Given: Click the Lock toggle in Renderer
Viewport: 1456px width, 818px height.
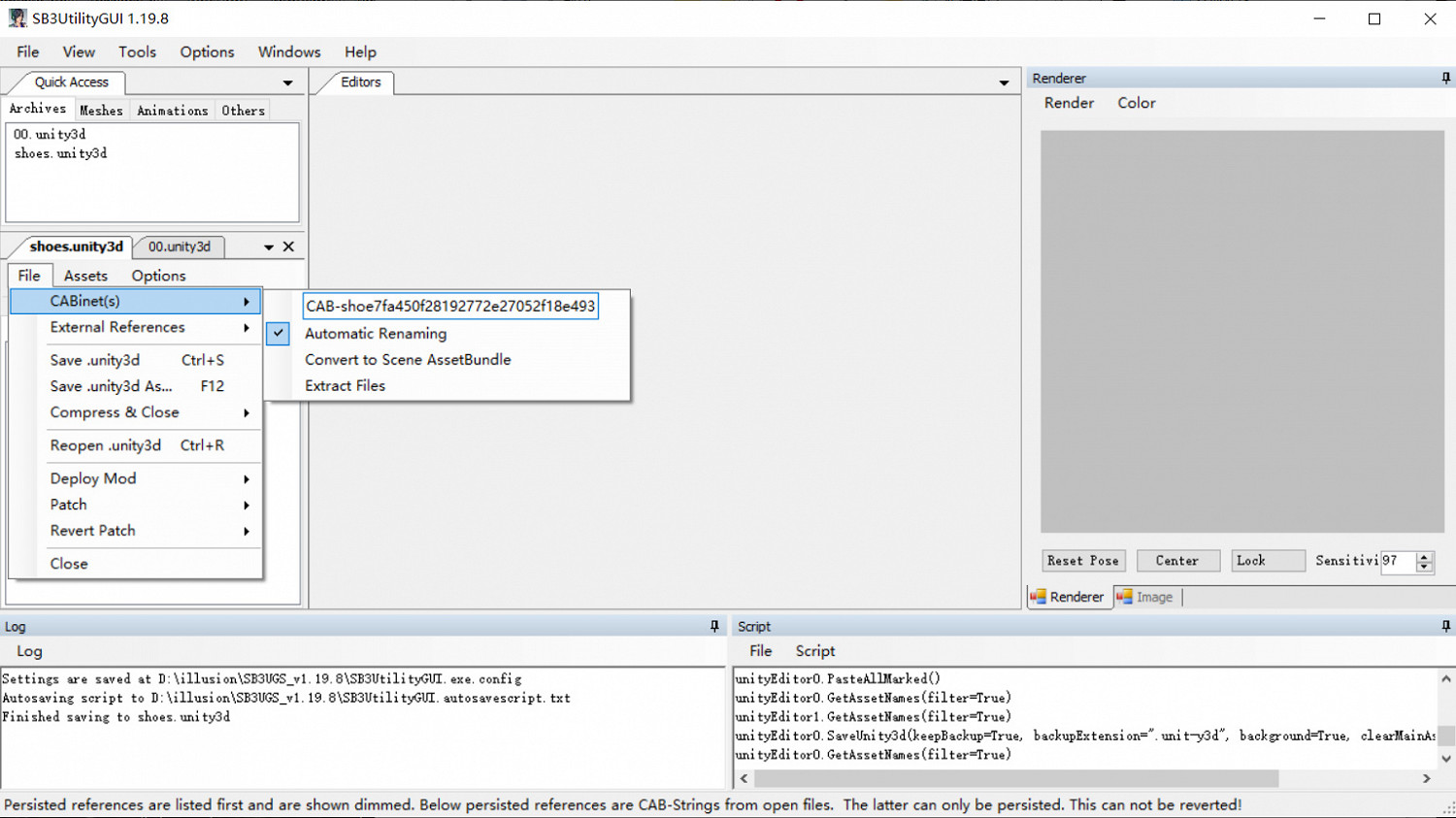Looking at the screenshot, I should 1268,561.
